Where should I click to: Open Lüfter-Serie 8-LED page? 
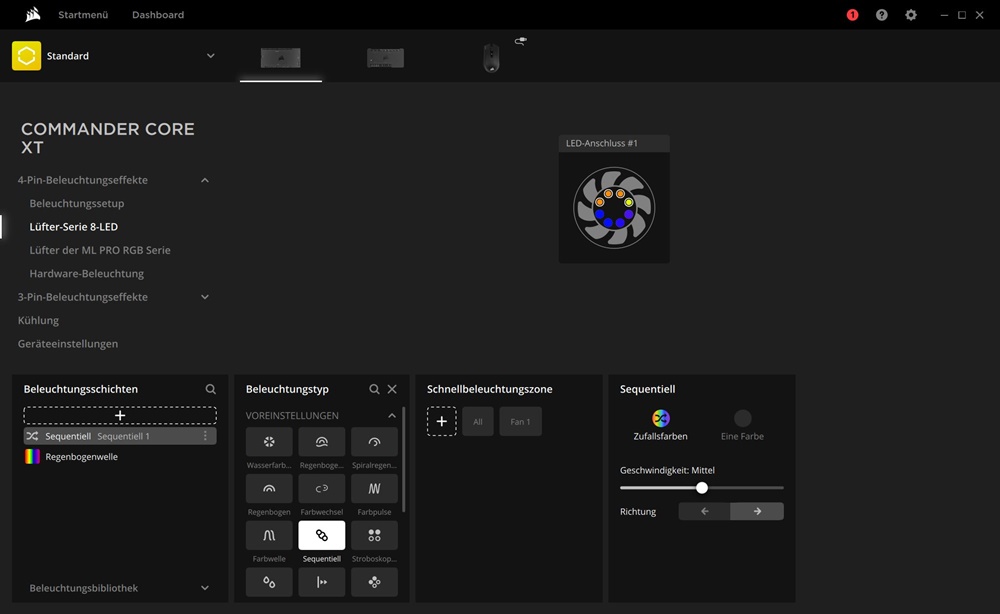(x=73, y=227)
